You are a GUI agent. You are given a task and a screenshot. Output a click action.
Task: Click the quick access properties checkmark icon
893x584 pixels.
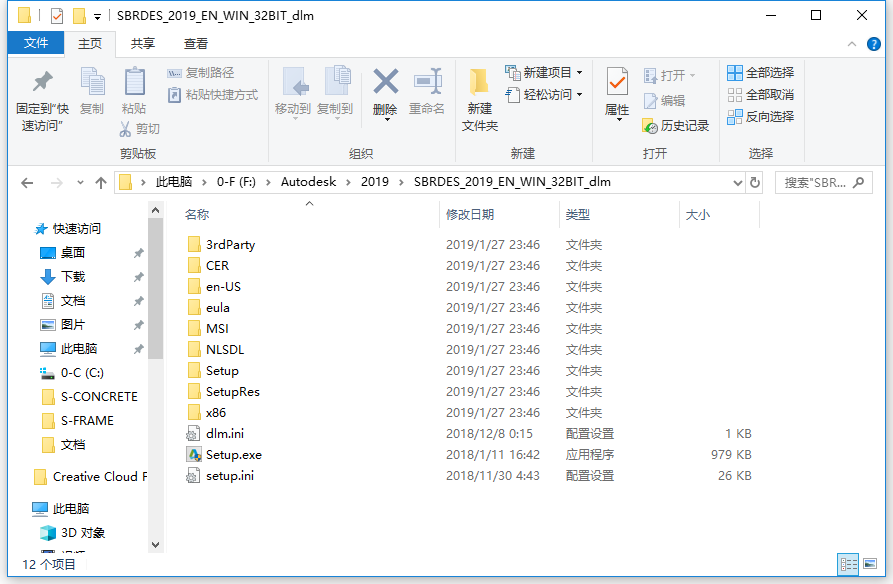pos(57,16)
